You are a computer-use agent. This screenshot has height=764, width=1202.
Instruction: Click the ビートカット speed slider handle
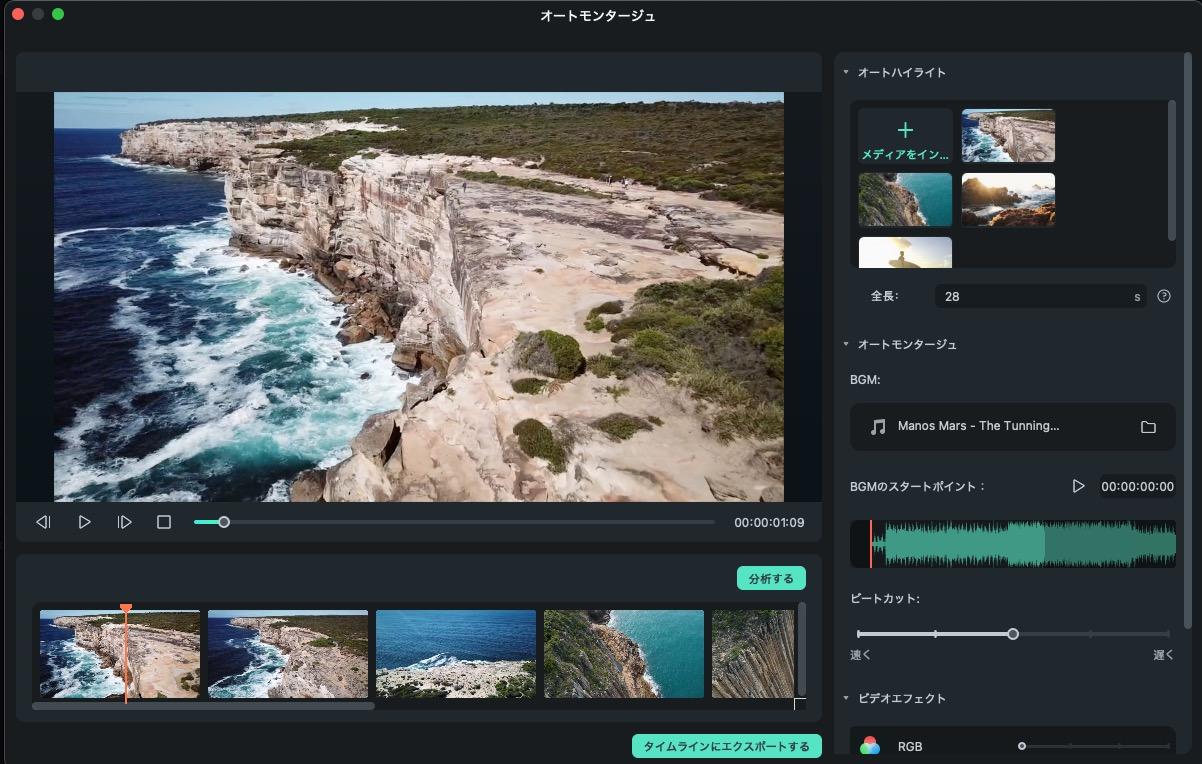pyautogui.click(x=1013, y=634)
